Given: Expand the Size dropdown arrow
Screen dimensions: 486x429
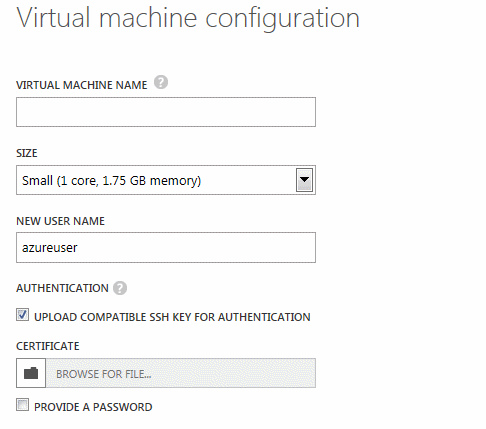Looking at the screenshot, I should (x=304, y=180).
